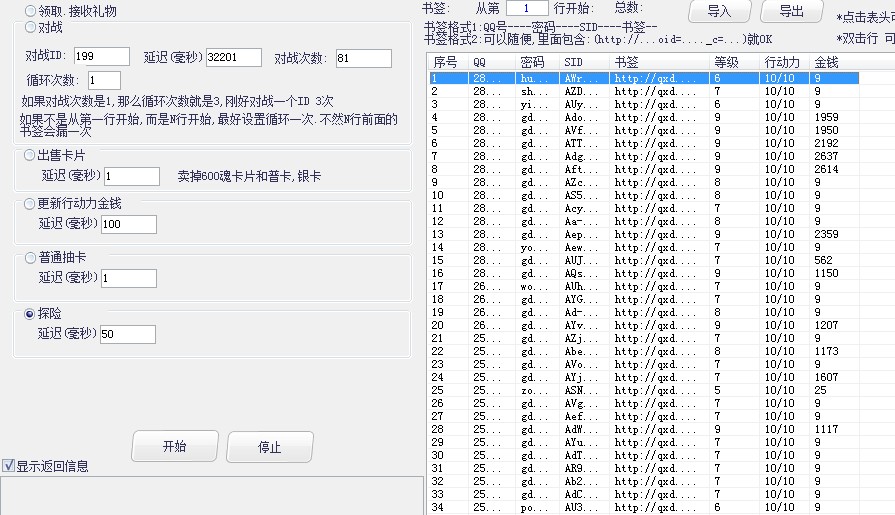Click the 探险 delay field showing 50
The image size is (895, 515).
pyautogui.click(x=127, y=335)
